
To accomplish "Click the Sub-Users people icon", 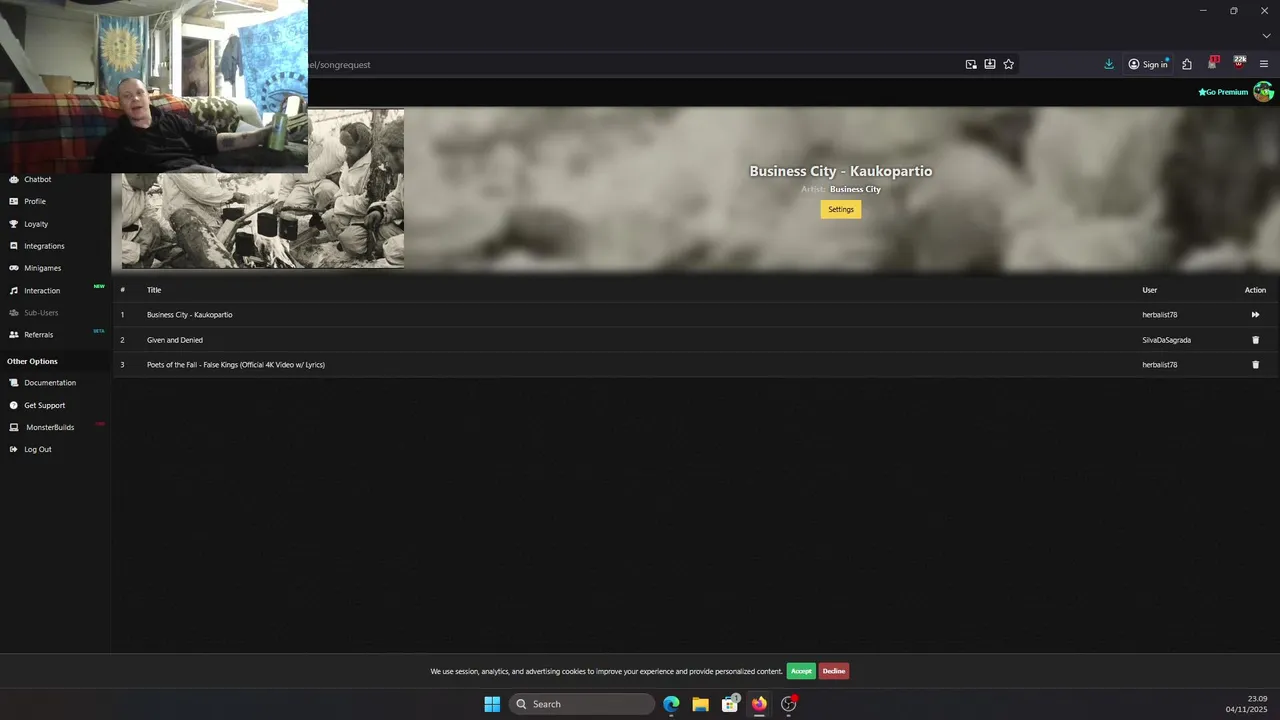I will point(14,313).
